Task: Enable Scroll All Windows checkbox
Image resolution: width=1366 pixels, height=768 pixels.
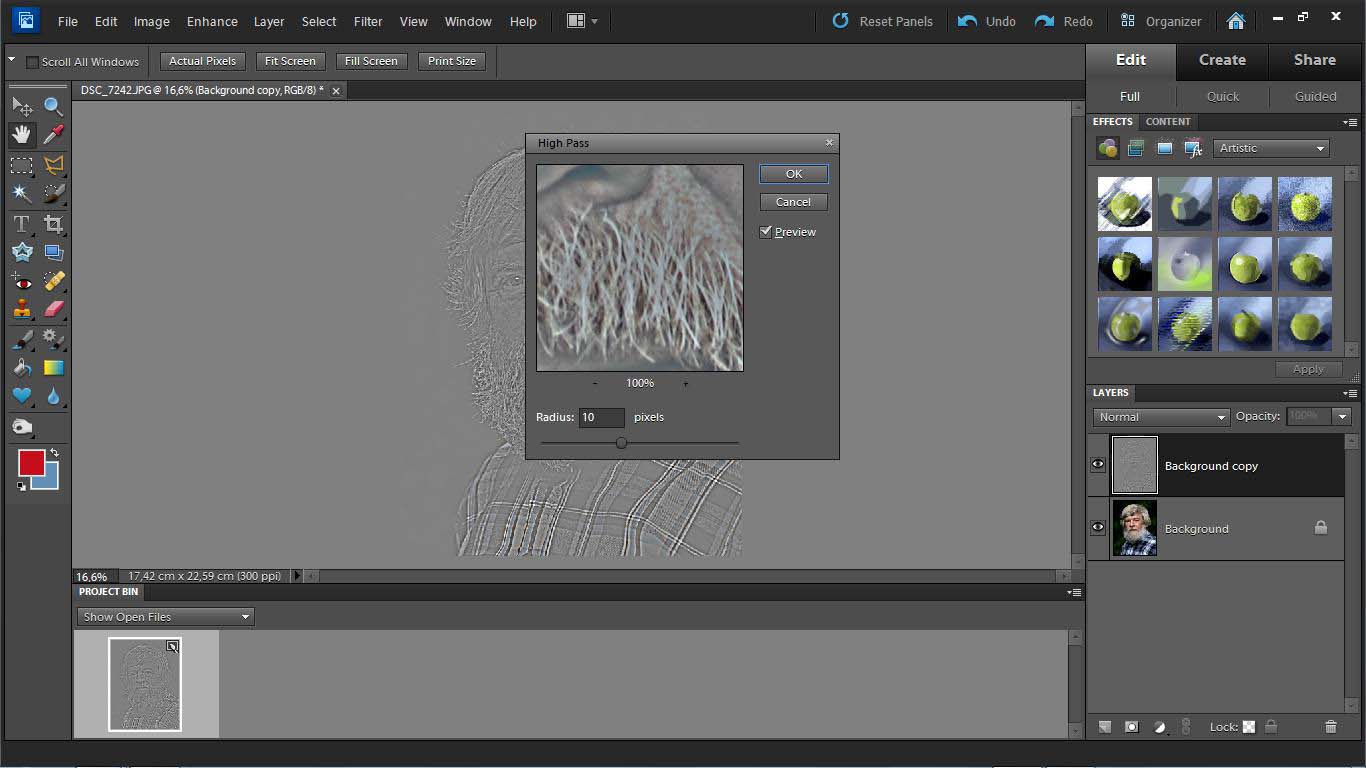Action: click(x=32, y=62)
